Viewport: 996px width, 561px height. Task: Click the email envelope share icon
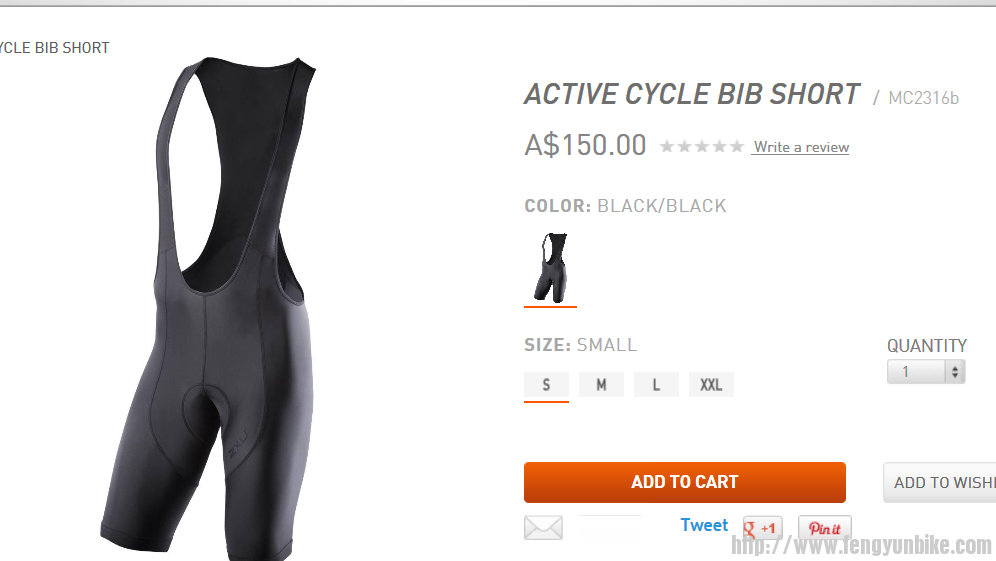pyautogui.click(x=543, y=527)
